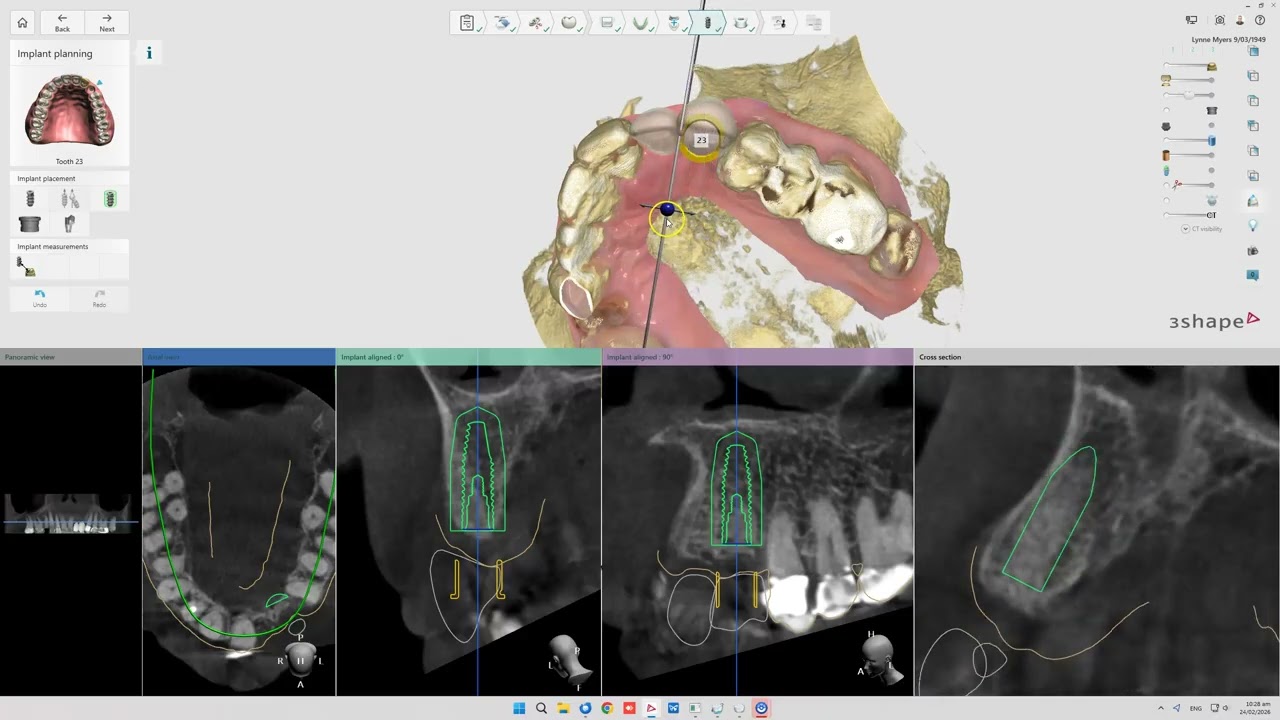Click the blue implant handle sphere in 3D view
The height and width of the screenshot is (720, 1280).
pos(667,209)
